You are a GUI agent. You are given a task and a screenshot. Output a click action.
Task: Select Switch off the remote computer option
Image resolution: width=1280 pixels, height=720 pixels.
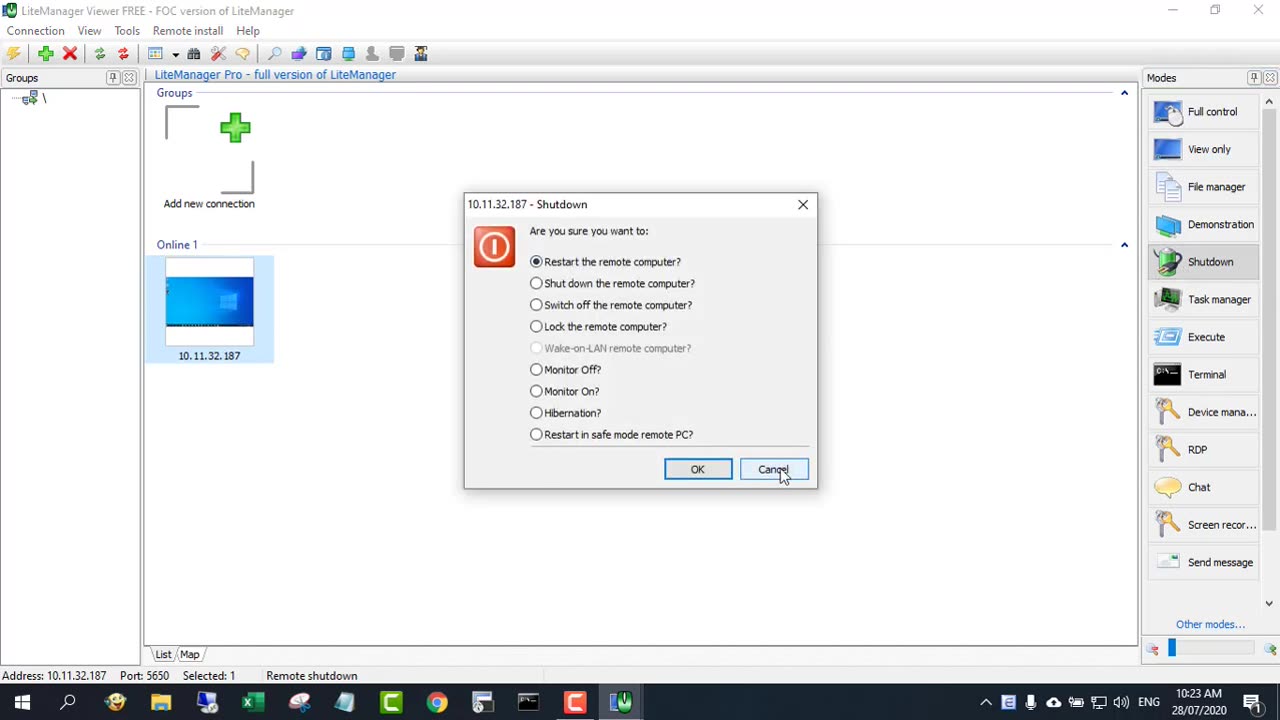coord(611,305)
